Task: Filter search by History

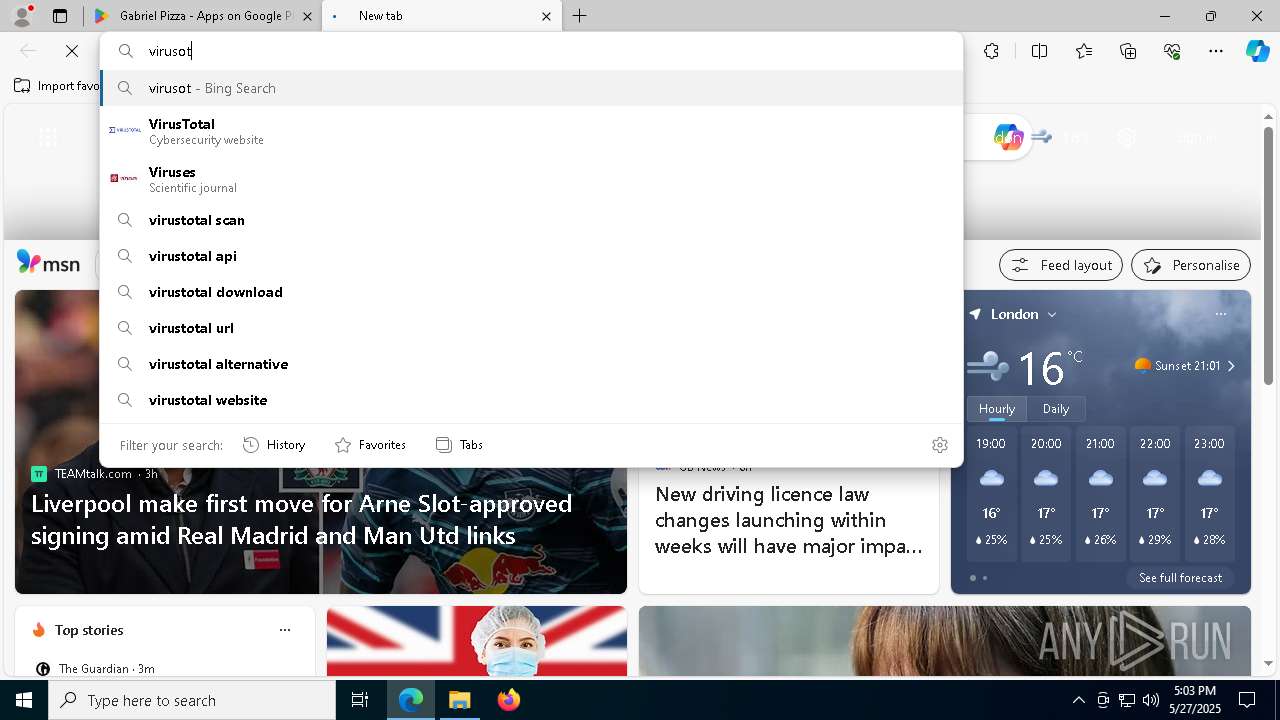Action: tap(274, 445)
